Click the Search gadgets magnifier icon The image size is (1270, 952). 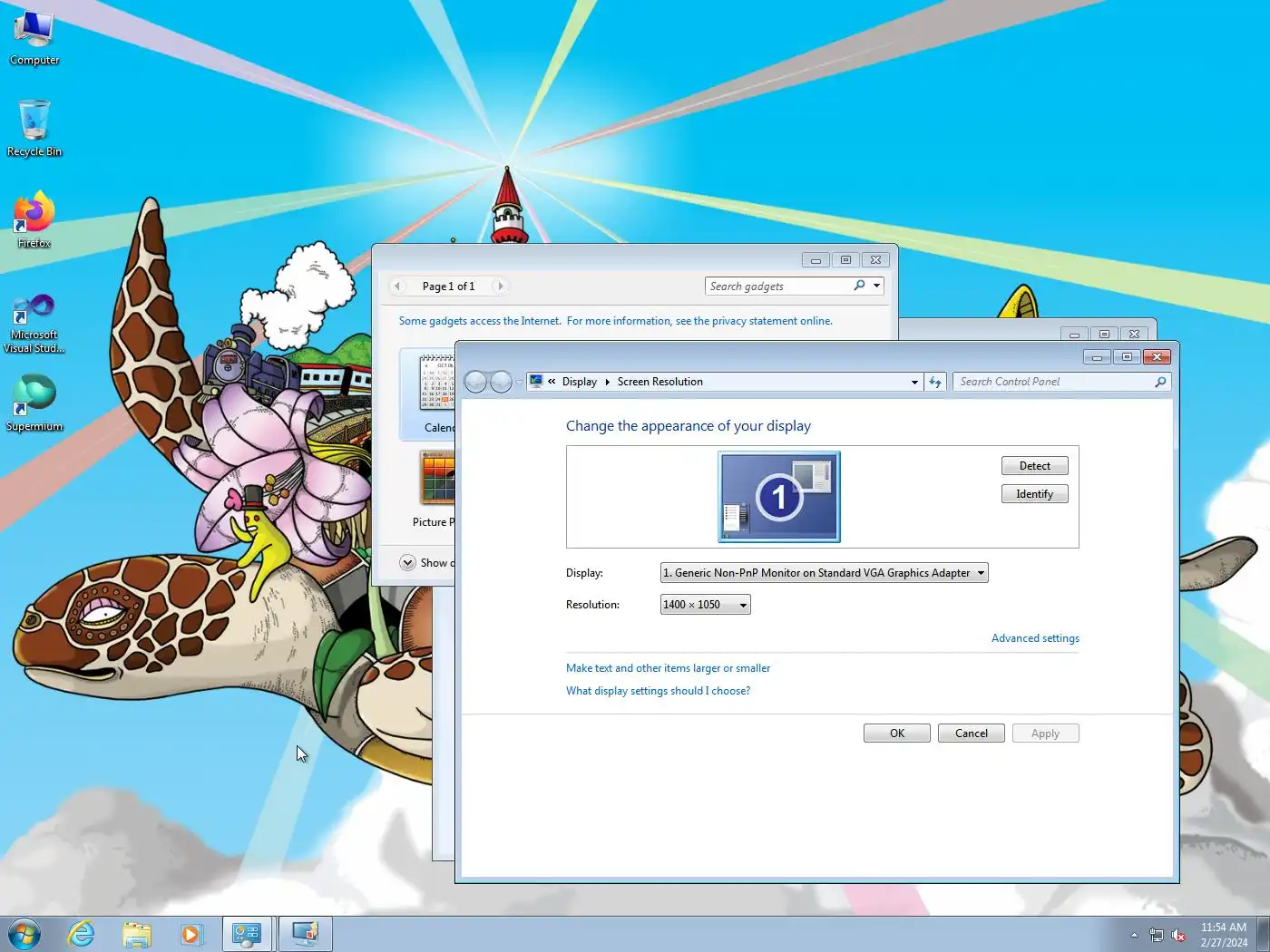[x=859, y=286]
